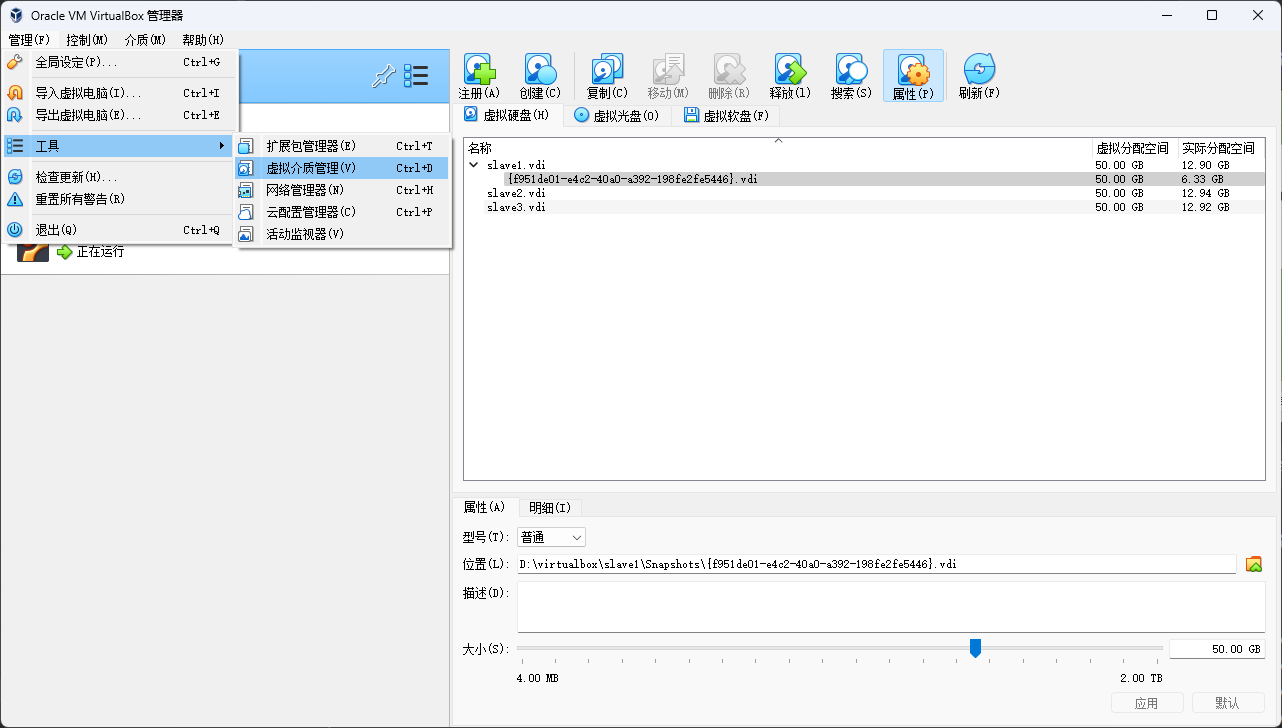
Task: Open 搜索(S) search from the toolbar
Action: click(x=851, y=76)
